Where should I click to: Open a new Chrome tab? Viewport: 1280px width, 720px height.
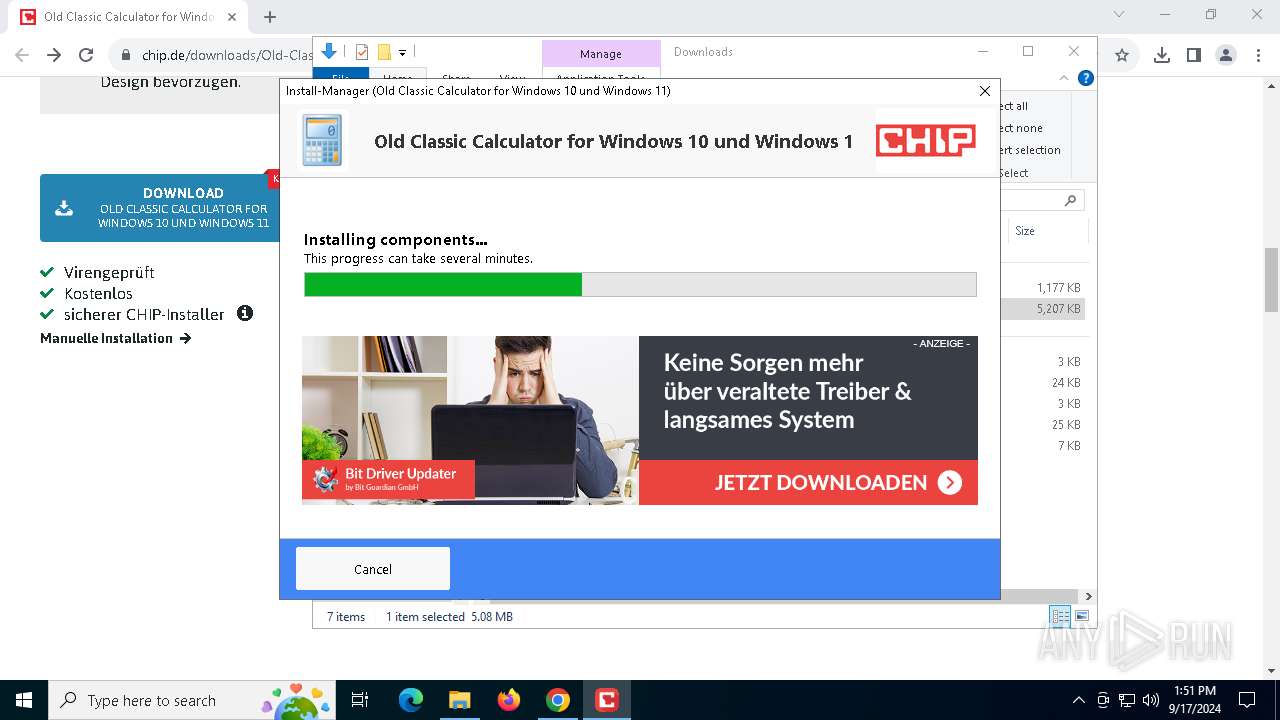pyautogui.click(x=270, y=16)
